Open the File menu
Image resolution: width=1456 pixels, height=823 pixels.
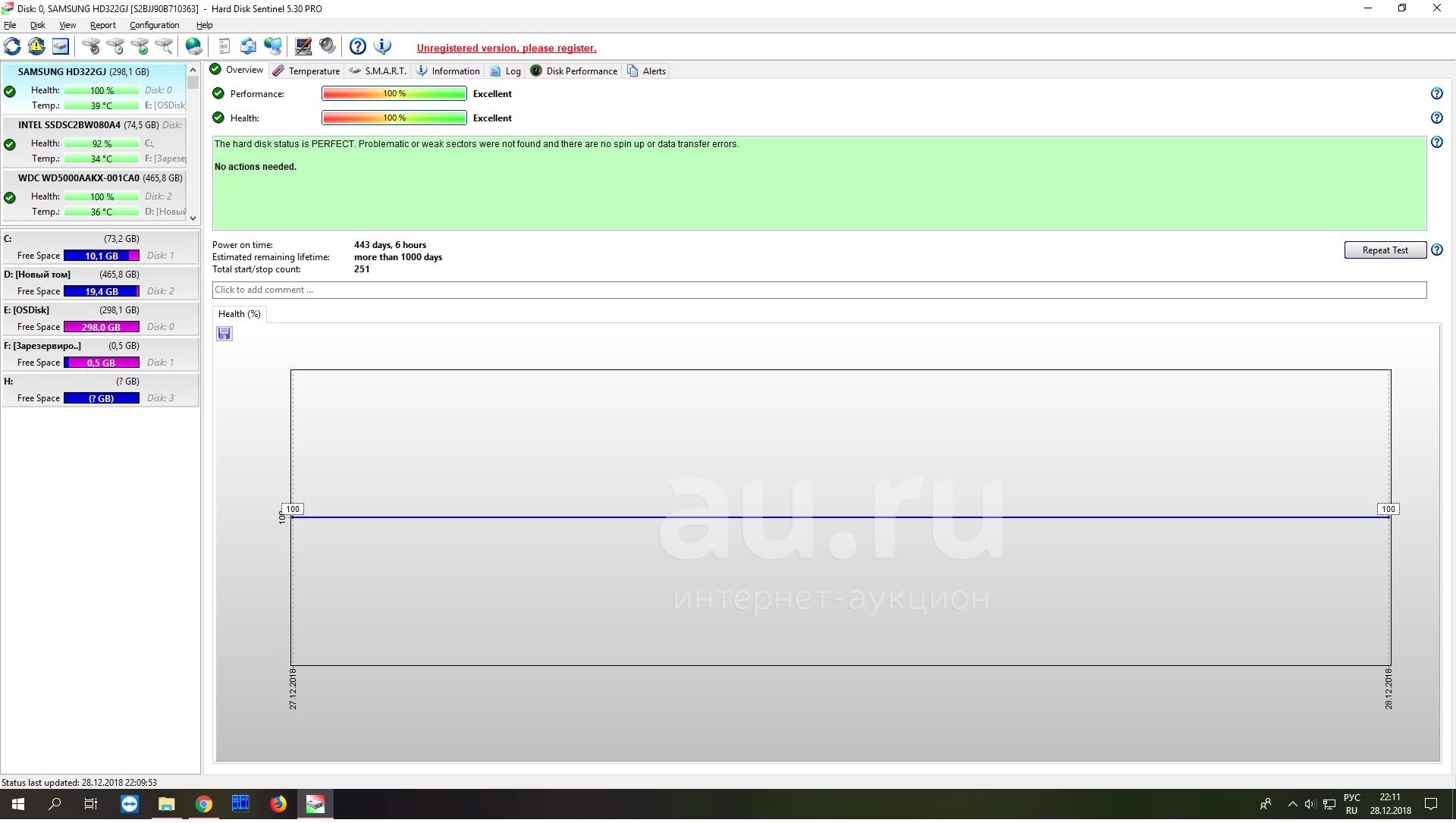click(x=10, y=25)
